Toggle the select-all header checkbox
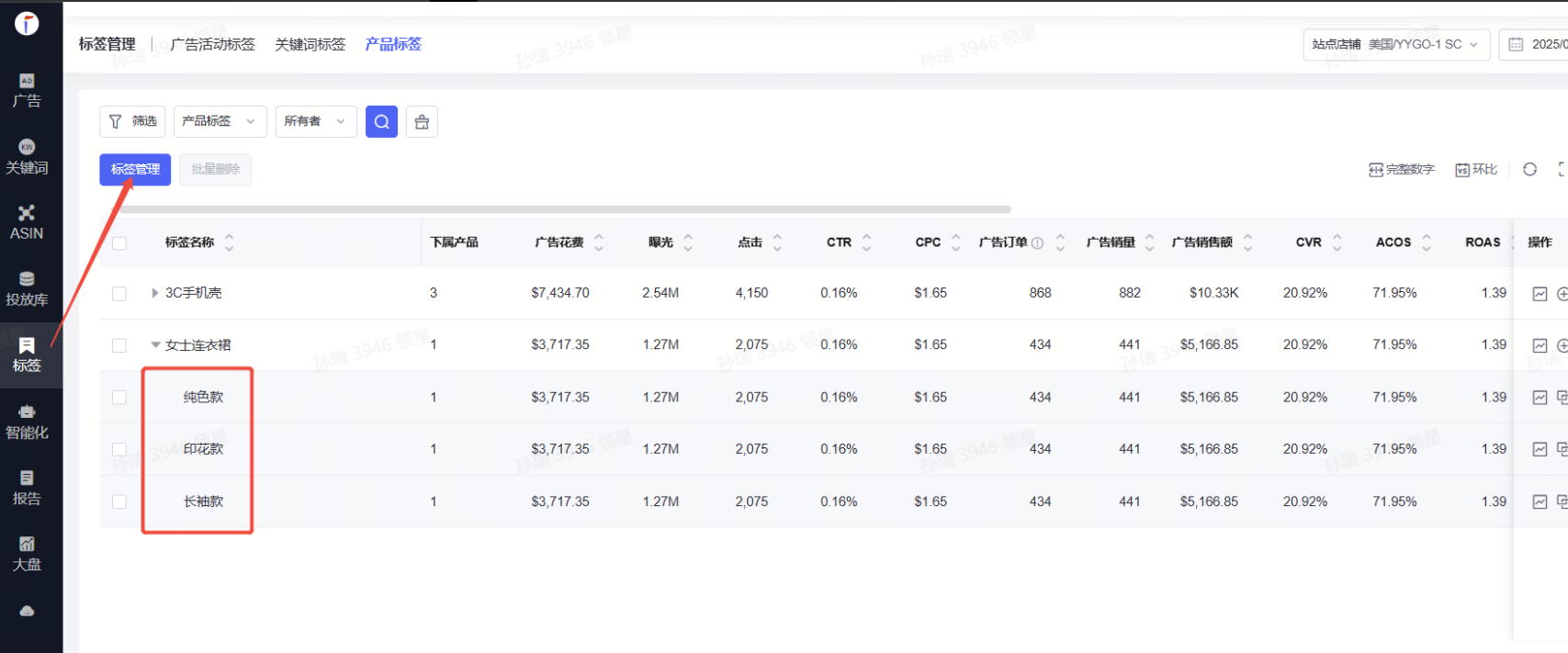This screenshot has height=653, width=1568. (x=119, y=243)
